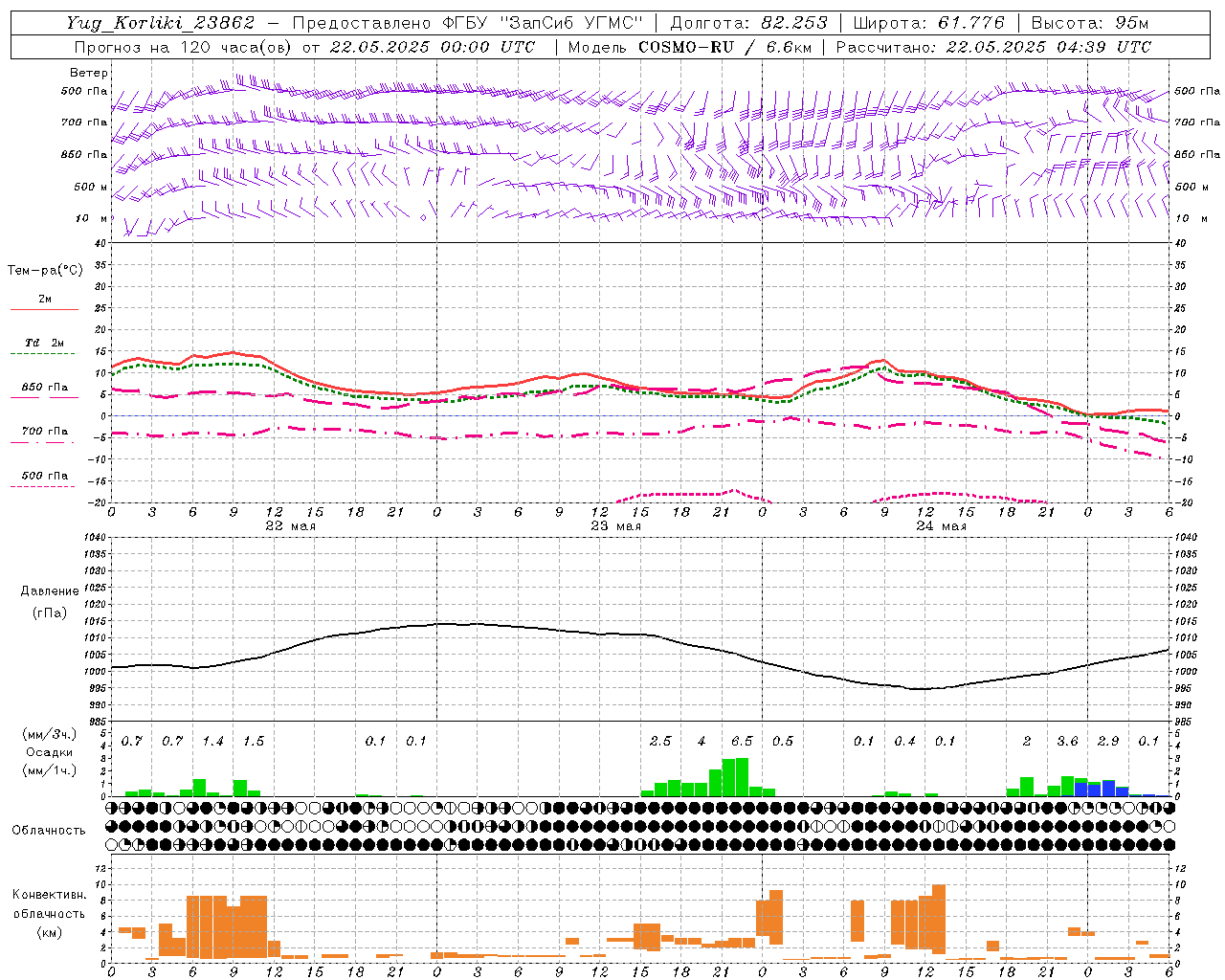Screen dimensions: 1225x980
Task: Click the (гПа) unit under Давление
Action: click(49, 613)
